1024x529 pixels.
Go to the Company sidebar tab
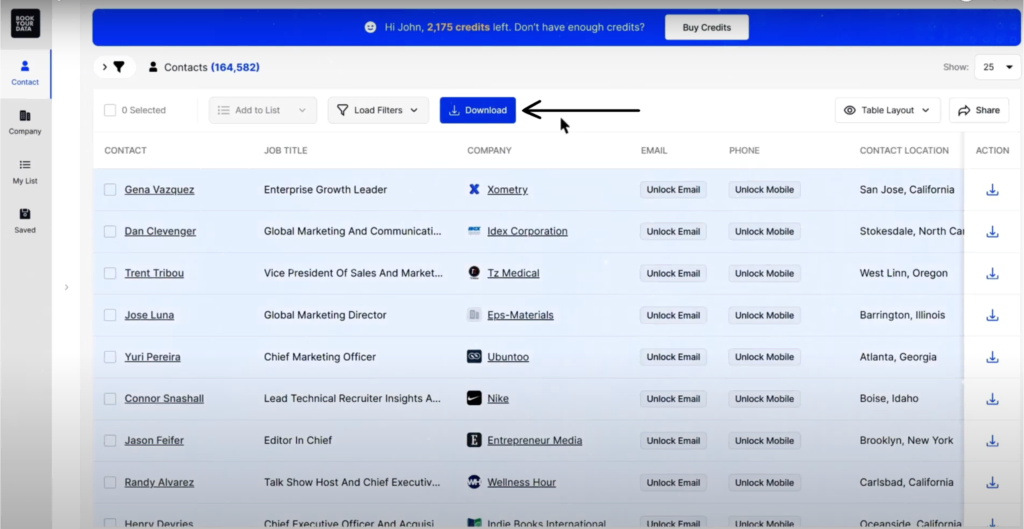(25, 122)
